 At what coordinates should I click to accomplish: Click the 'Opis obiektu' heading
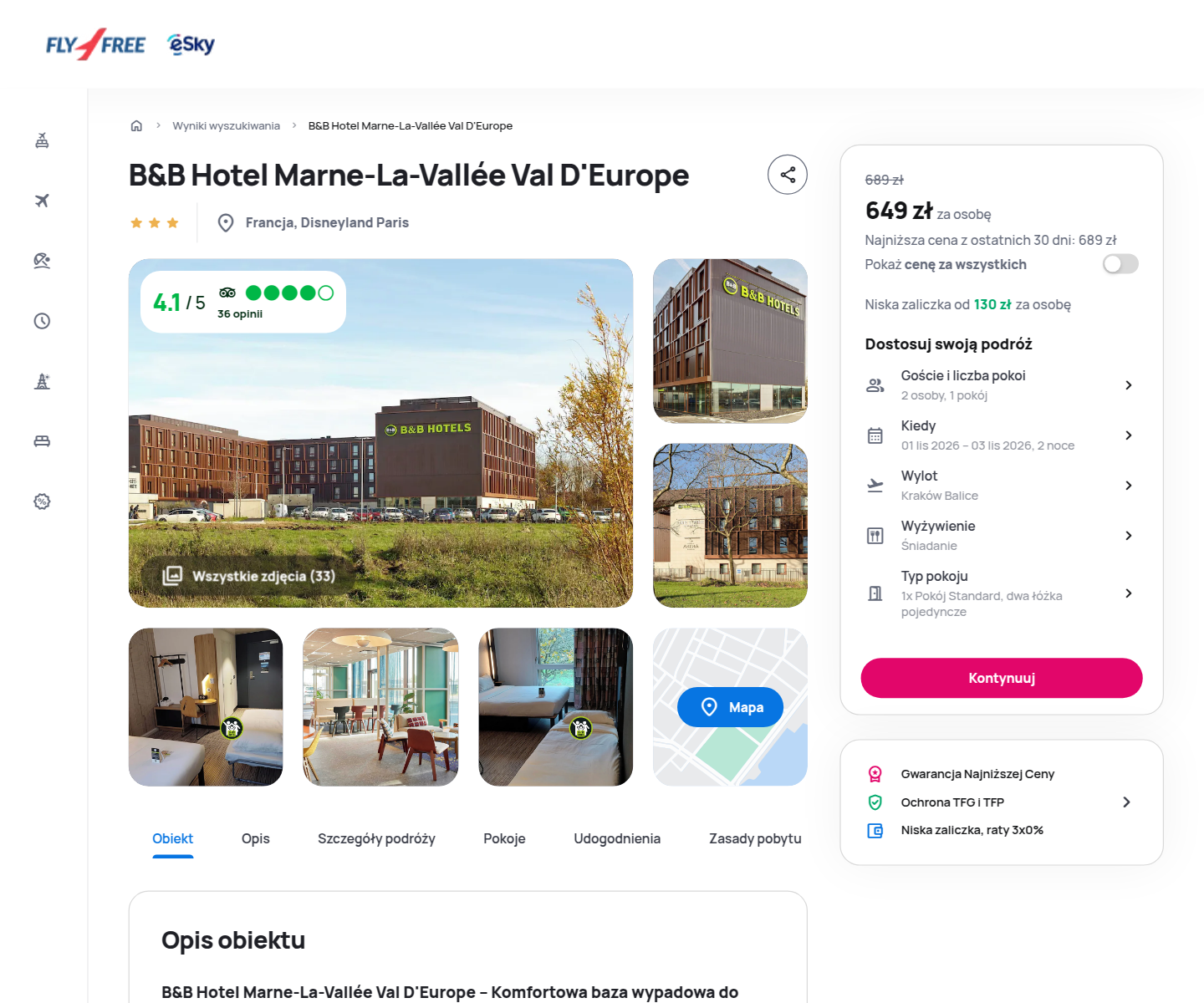pos(233,940)
